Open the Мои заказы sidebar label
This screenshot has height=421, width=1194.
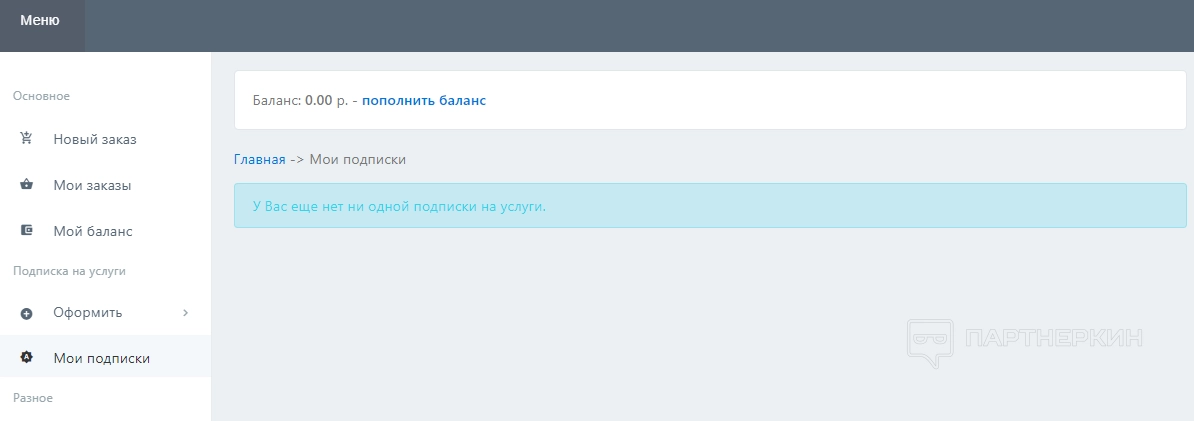pos(92,185)
